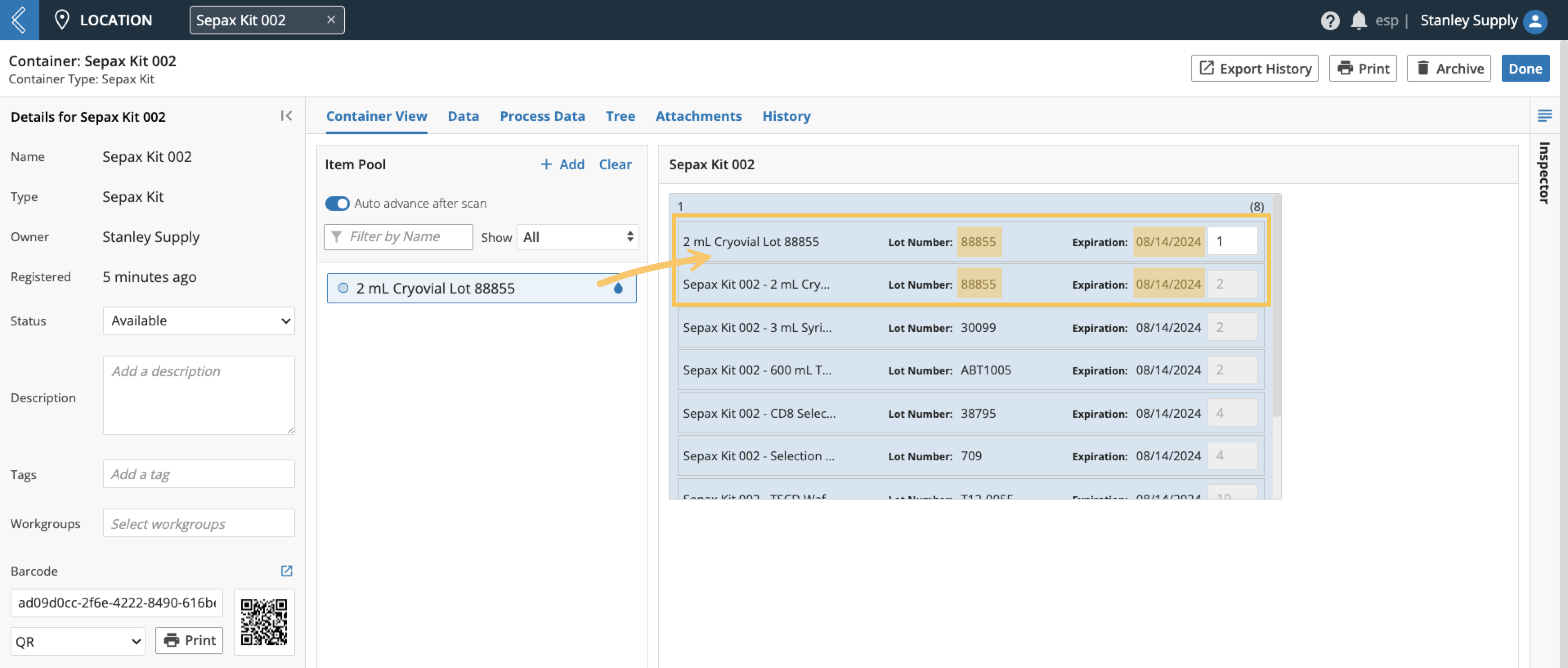Switch to the Data tab

[463, 116]
